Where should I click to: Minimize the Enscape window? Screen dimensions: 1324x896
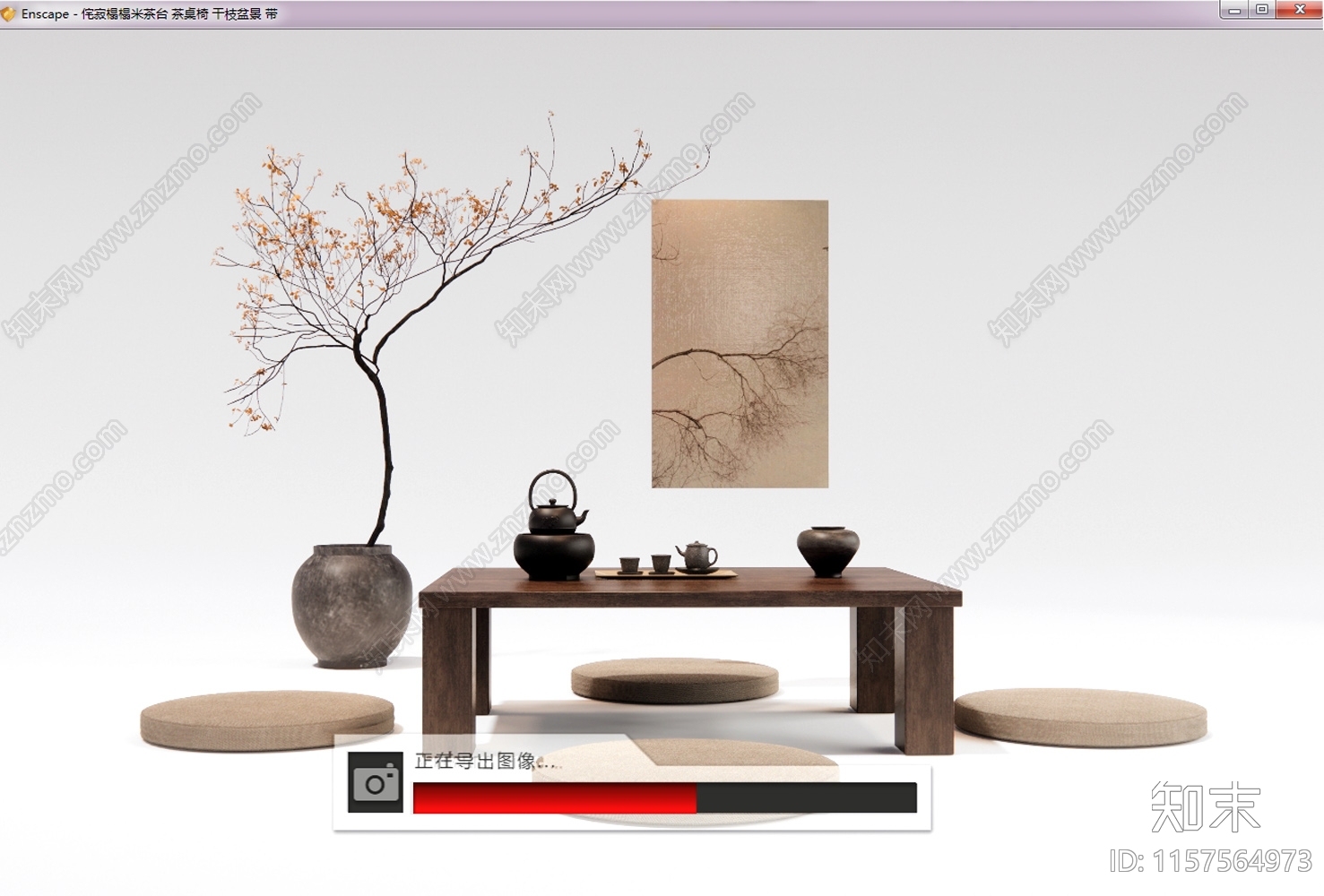point(1234,10)
